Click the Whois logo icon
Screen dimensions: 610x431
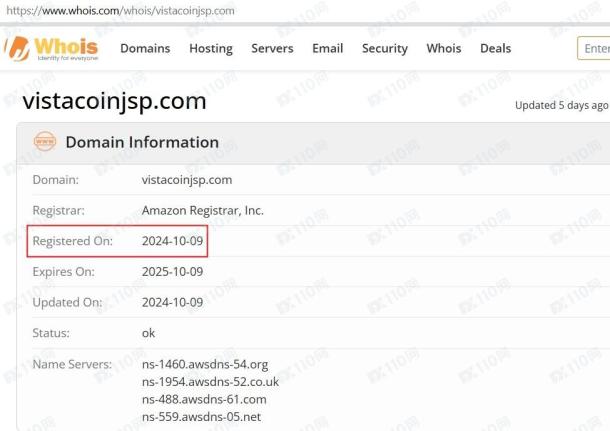click(51, 49)
